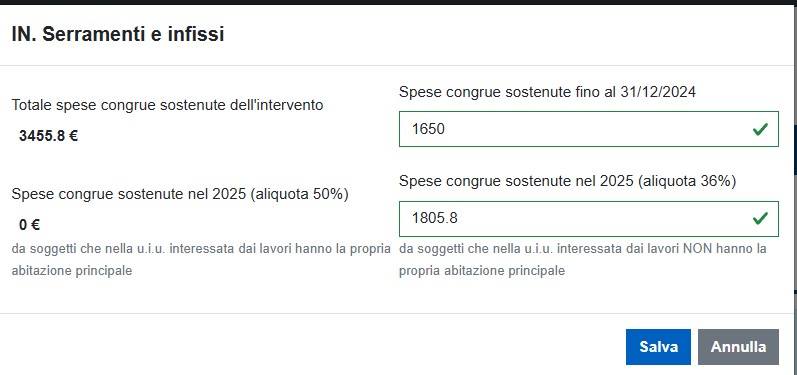The image size is (797, 375).
Task: Click the green checkmark in the 1650 field
Action: (760, 129)
